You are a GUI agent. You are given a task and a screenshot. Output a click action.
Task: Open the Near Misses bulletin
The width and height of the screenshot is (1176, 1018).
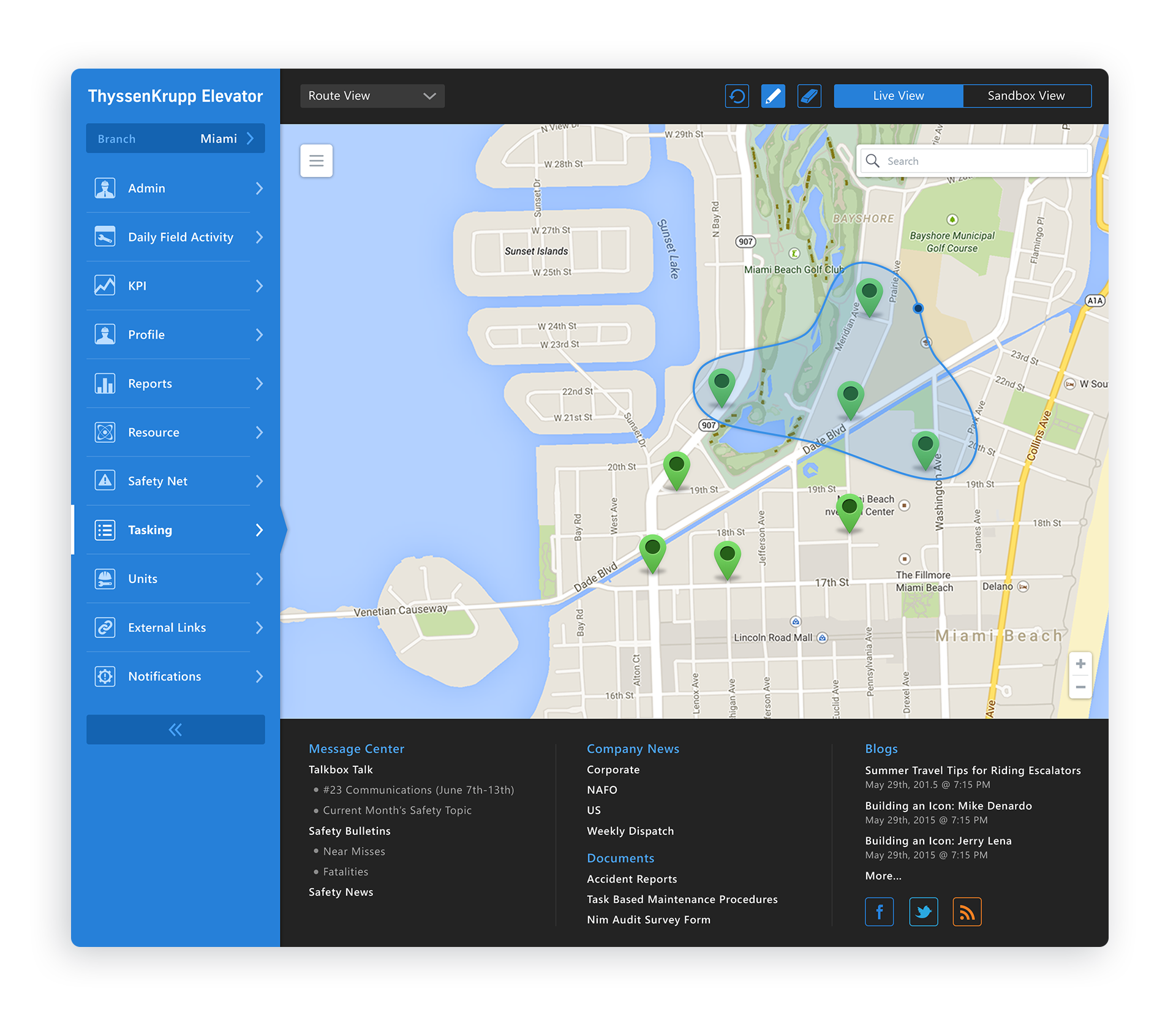point(354,851)
